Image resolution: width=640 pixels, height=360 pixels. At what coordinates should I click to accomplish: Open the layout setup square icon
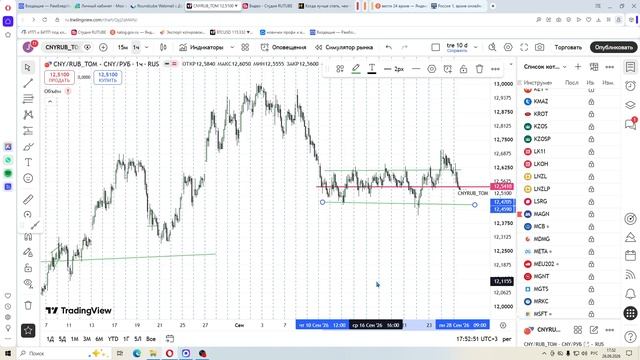(x=436, y=47)
